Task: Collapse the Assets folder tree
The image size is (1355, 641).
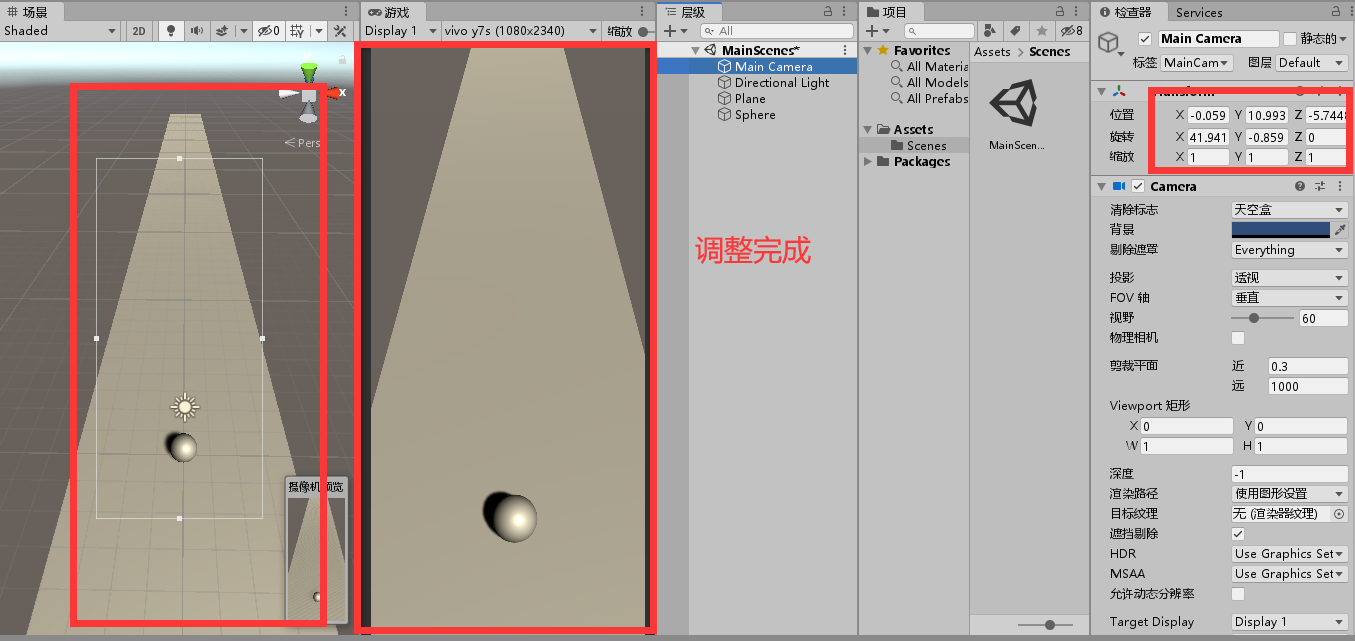Action: 868,130
